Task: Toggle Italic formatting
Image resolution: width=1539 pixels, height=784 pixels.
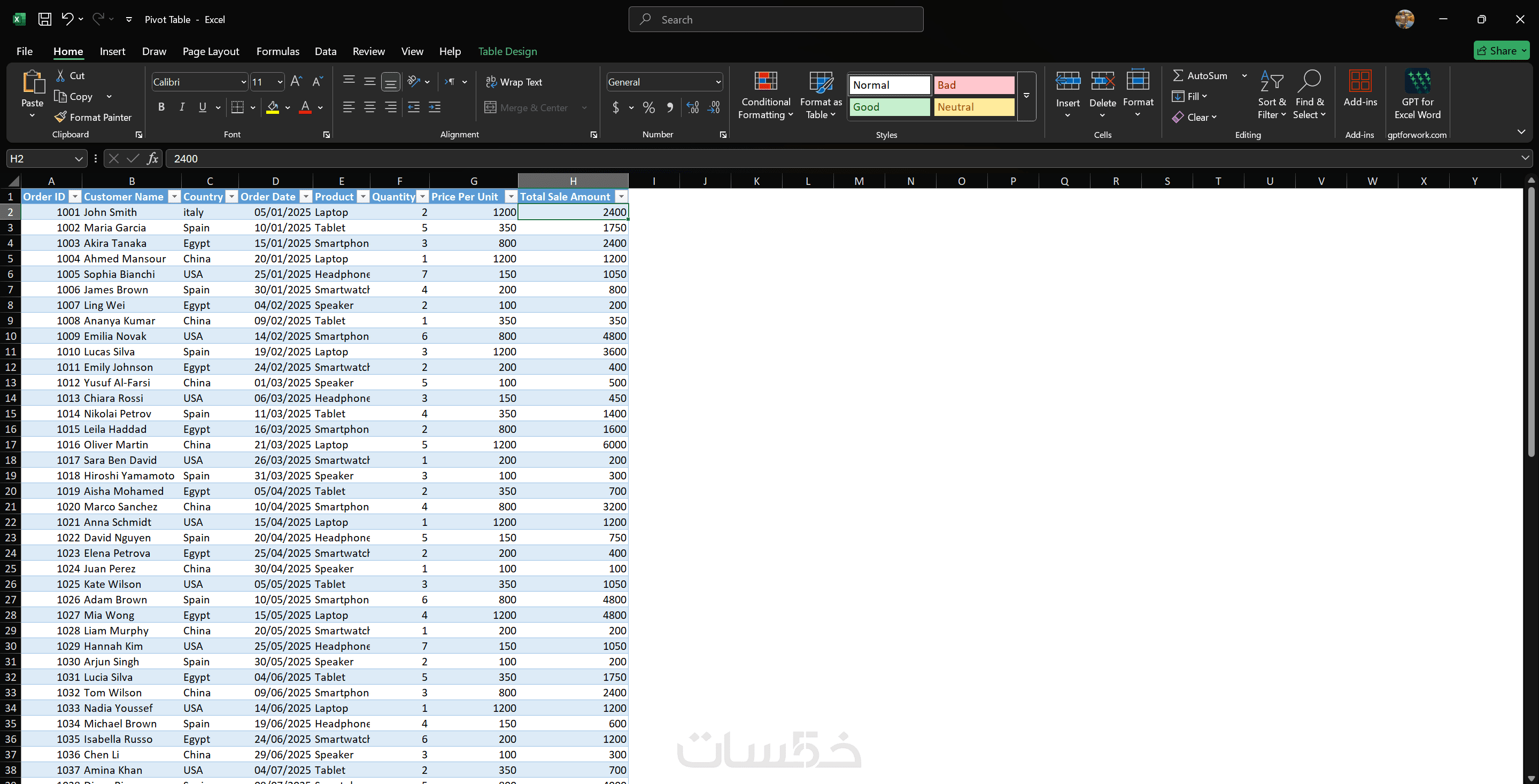Action: (182, 107)
